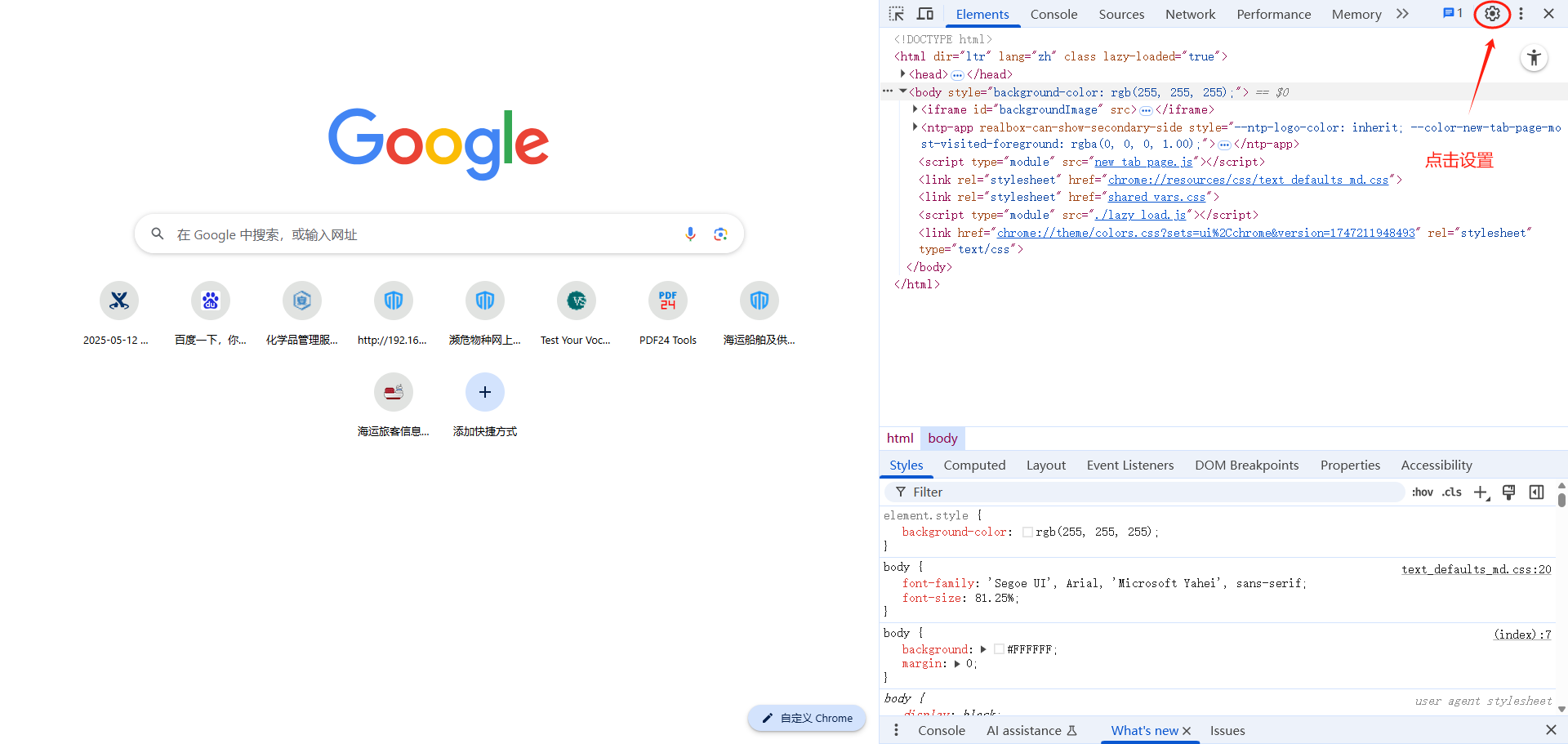Image resolution: width=1568 pixels, height=744 pixels.
Task: Click the rgb(255, 255, 255) color swatch
Action: coord(1027,532)
